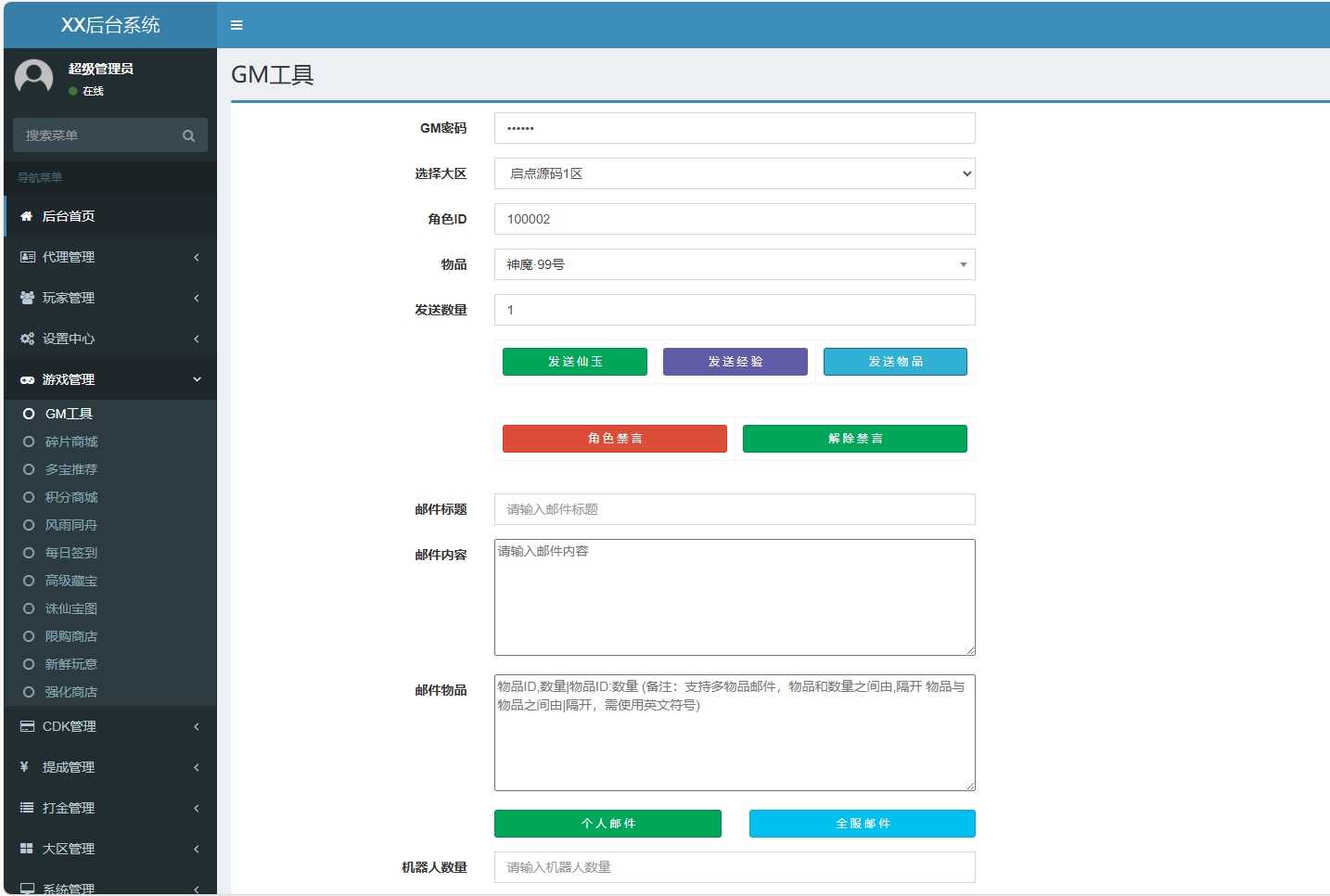Click the 超级管理员 user avatar

click(x=34, y=78)
